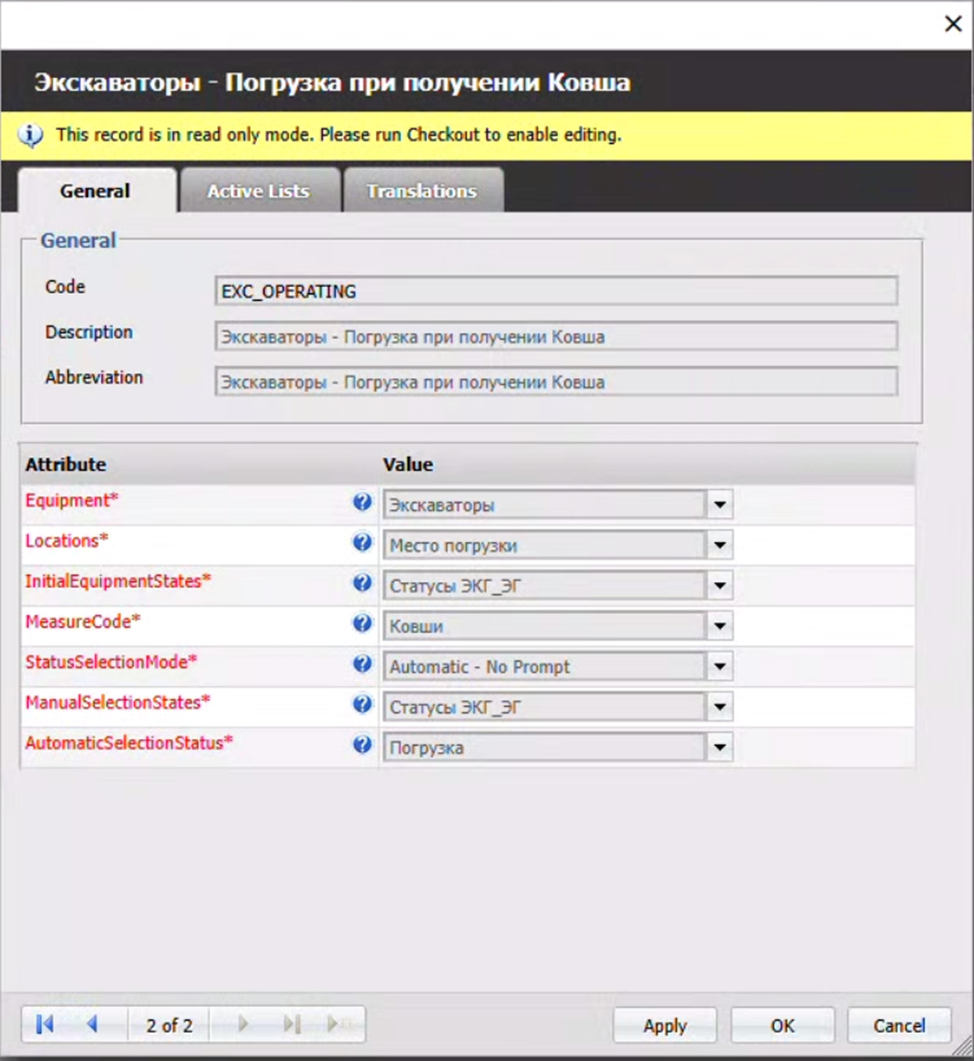Screen dimensions: 974x1061
Task: Expand the Equipment value dropdown
Action: (720, 505)
